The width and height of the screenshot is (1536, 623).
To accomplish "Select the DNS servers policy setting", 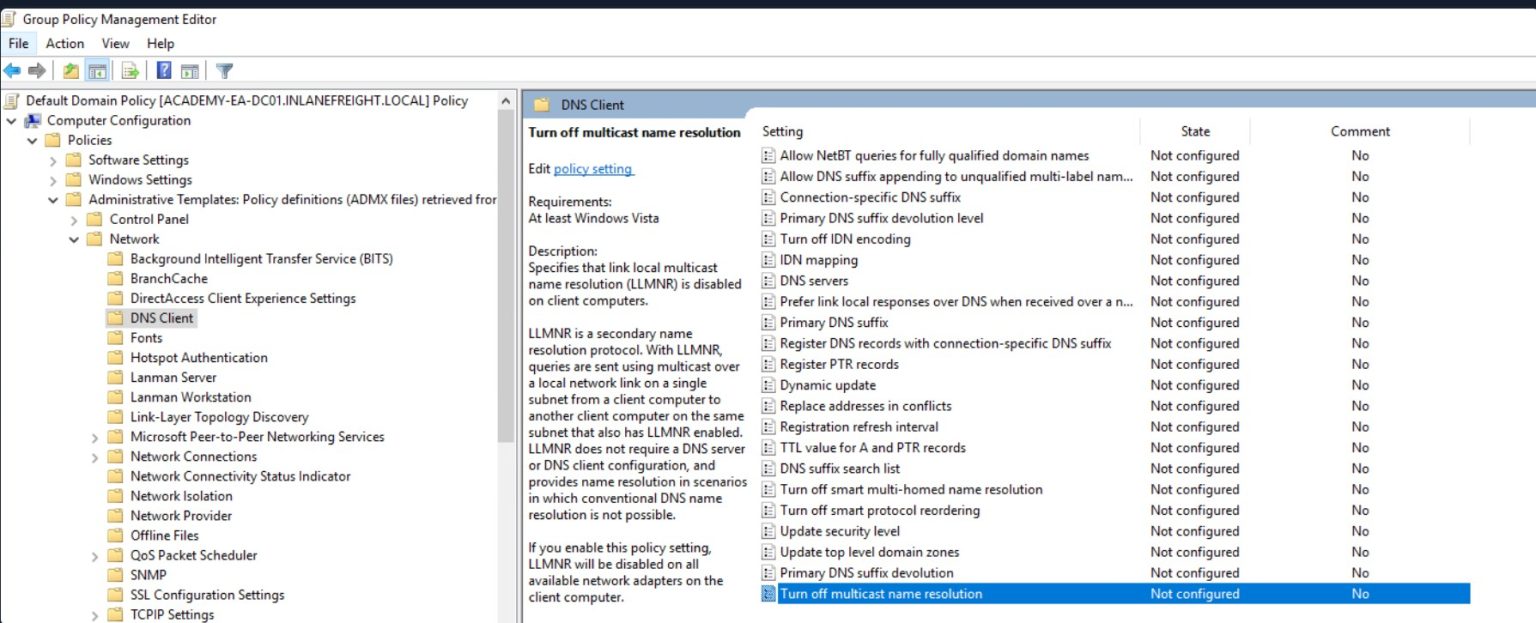I will (x=813, y=281).
